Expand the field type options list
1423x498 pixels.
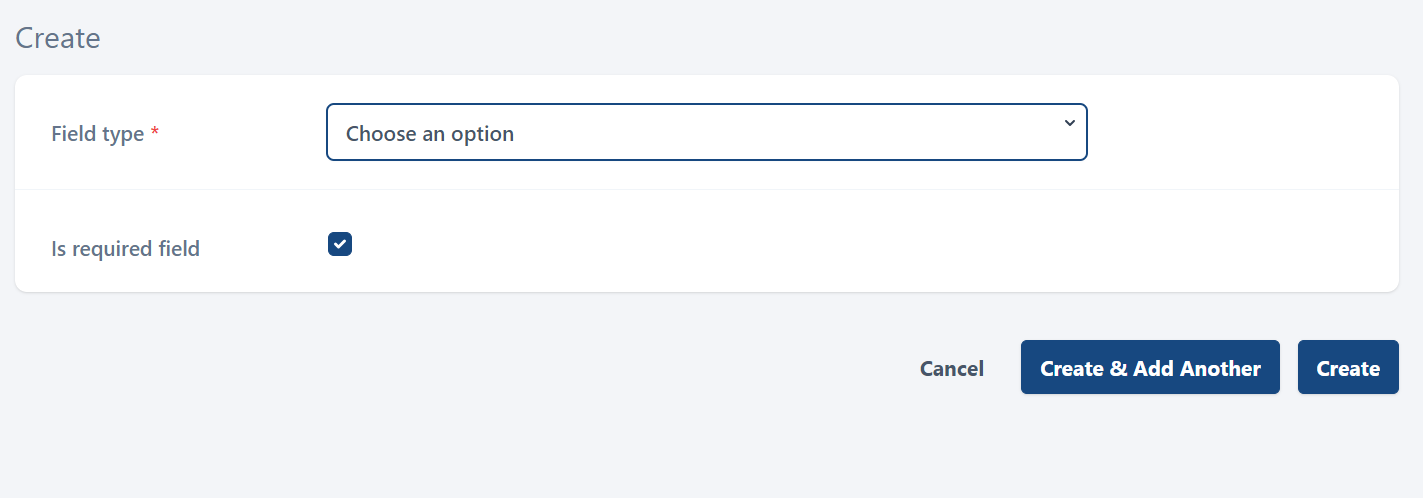(706, 132)
